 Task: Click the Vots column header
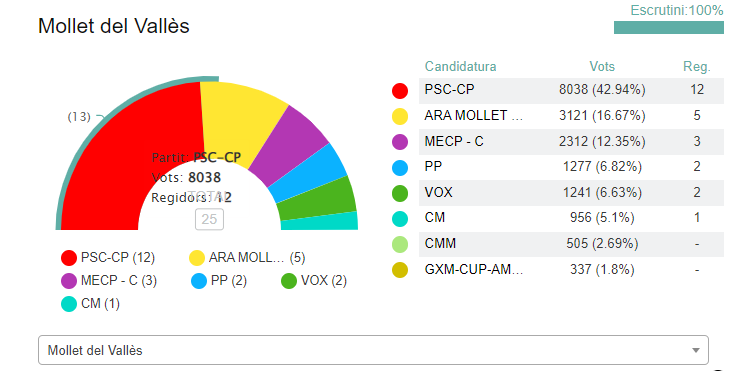tap(602, 66)
